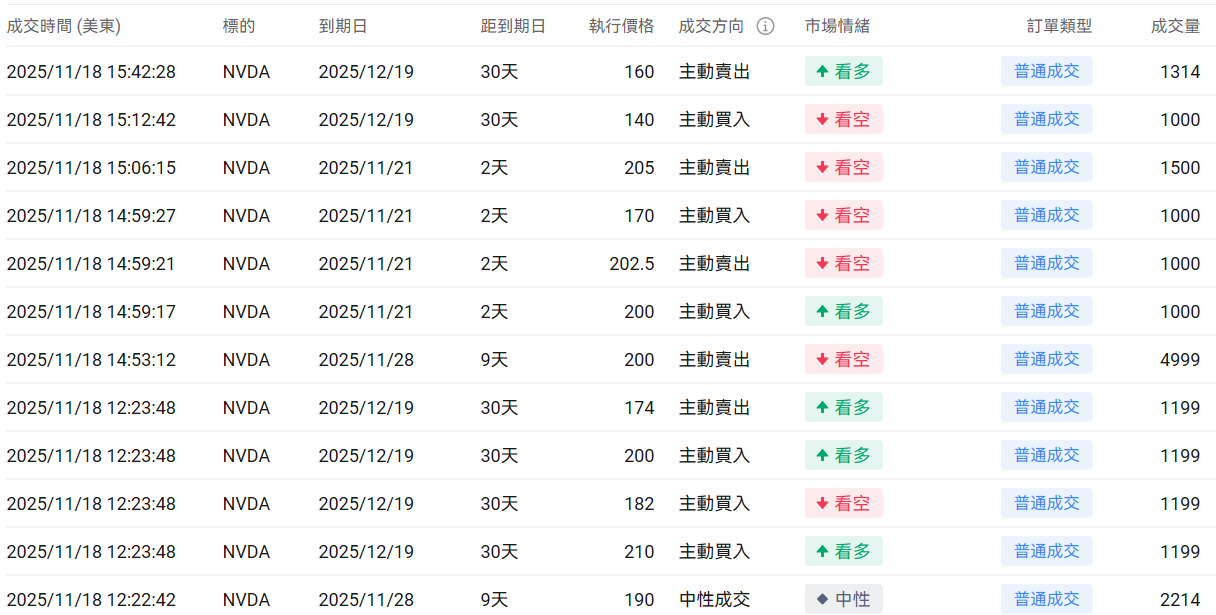Click the info icon beside 成交方向 header

click(x=765, y=26)
